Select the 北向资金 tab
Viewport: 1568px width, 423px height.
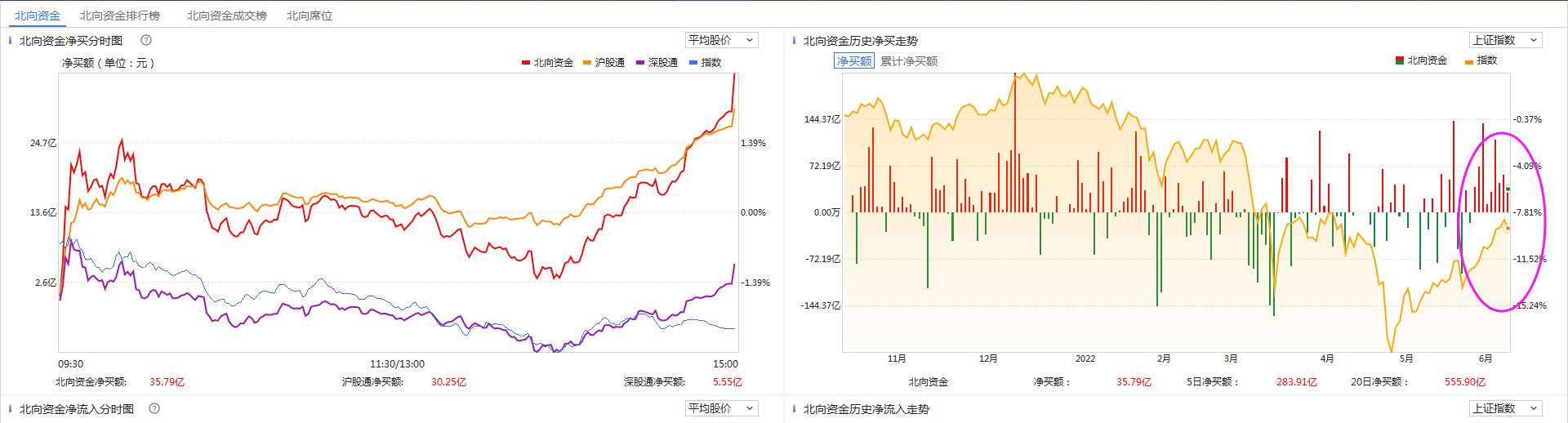tap(38, 16)
